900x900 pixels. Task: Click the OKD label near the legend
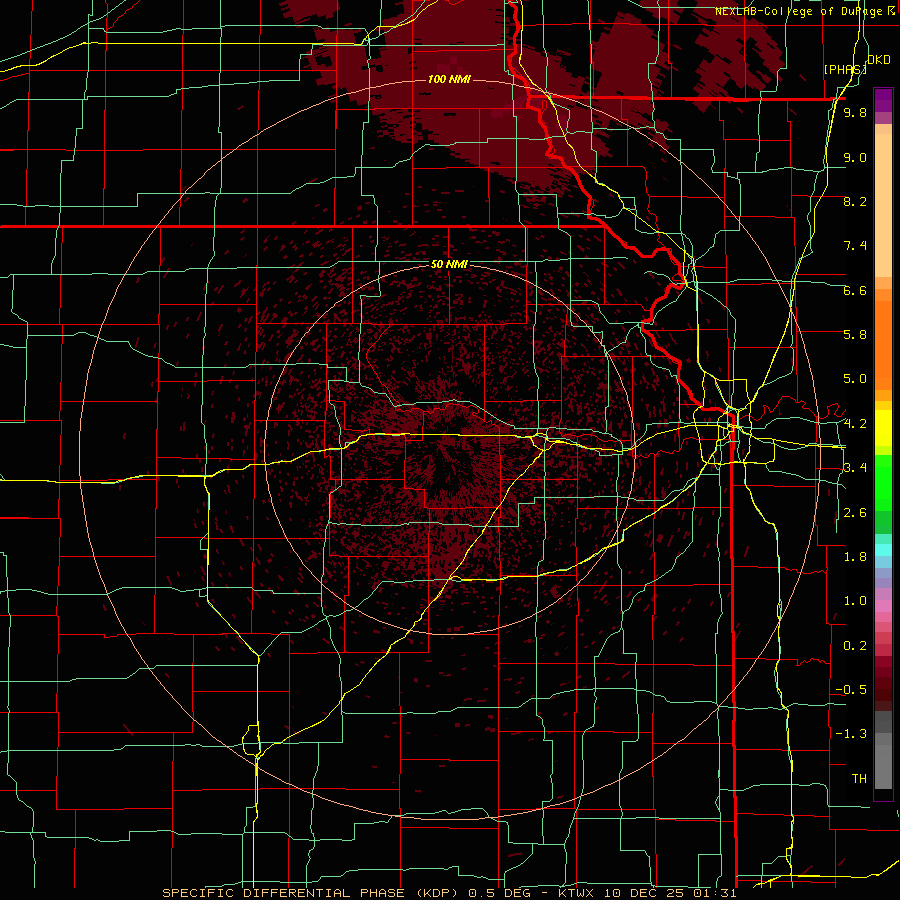click(x=879, y=60)
